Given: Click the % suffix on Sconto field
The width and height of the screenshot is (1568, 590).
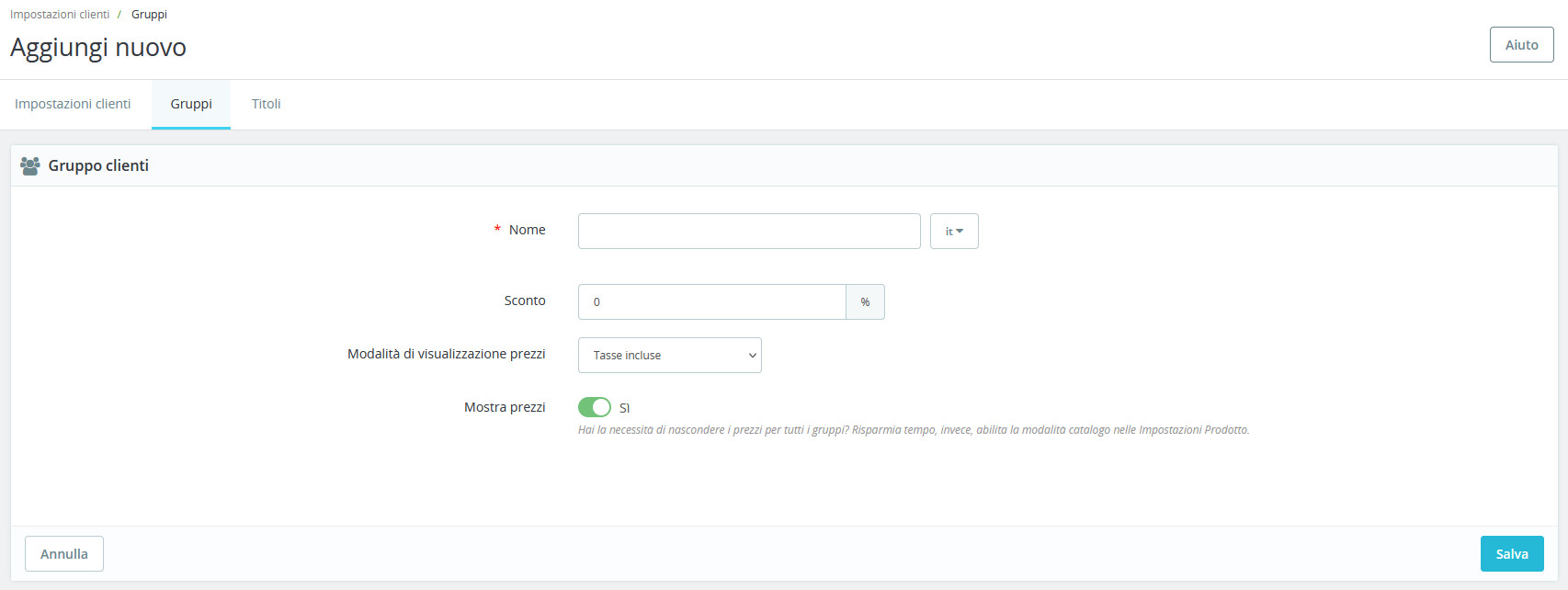Looking at the screenshot, I should [x=865, y=302].
